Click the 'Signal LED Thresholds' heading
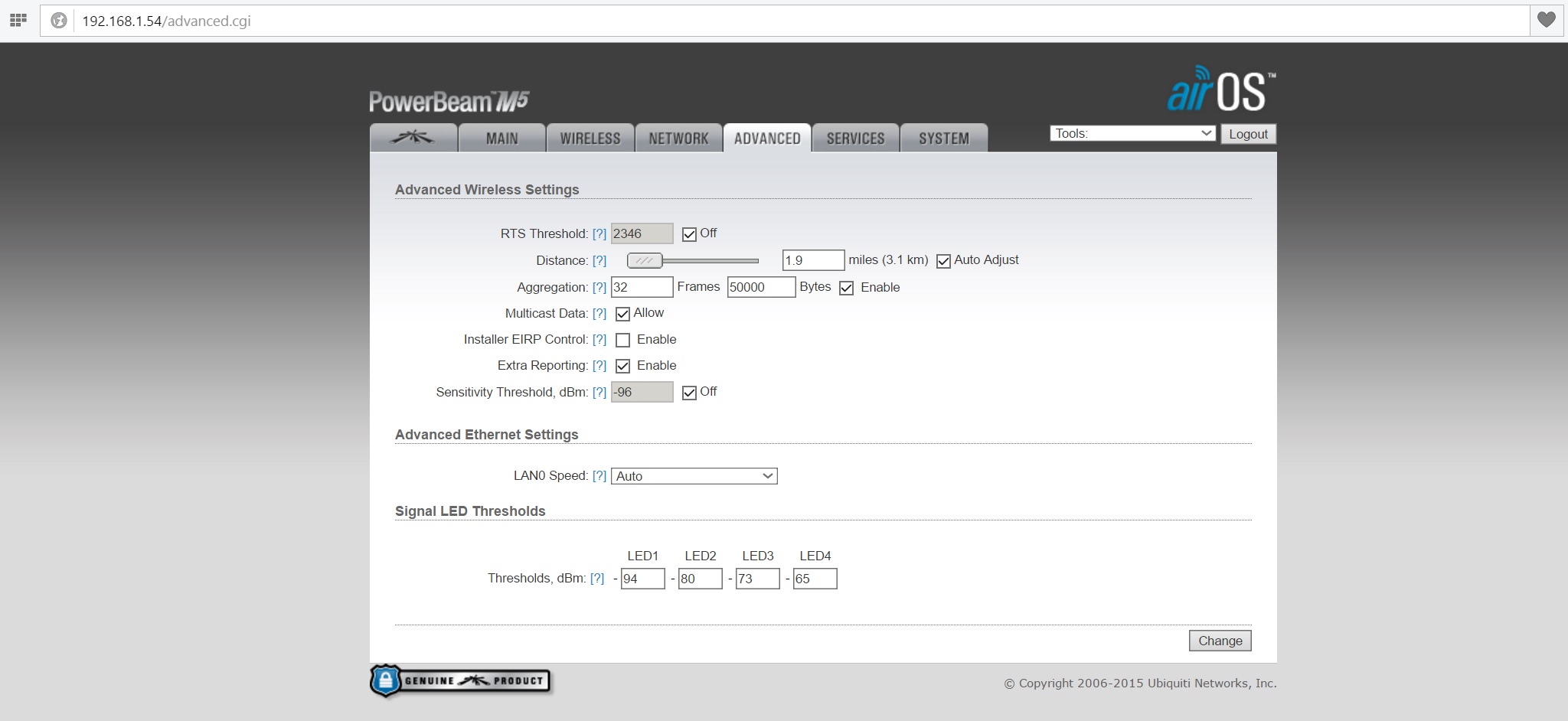This screenshot has height=721, width=1568. pyautogui.click(x=470, y=511)
